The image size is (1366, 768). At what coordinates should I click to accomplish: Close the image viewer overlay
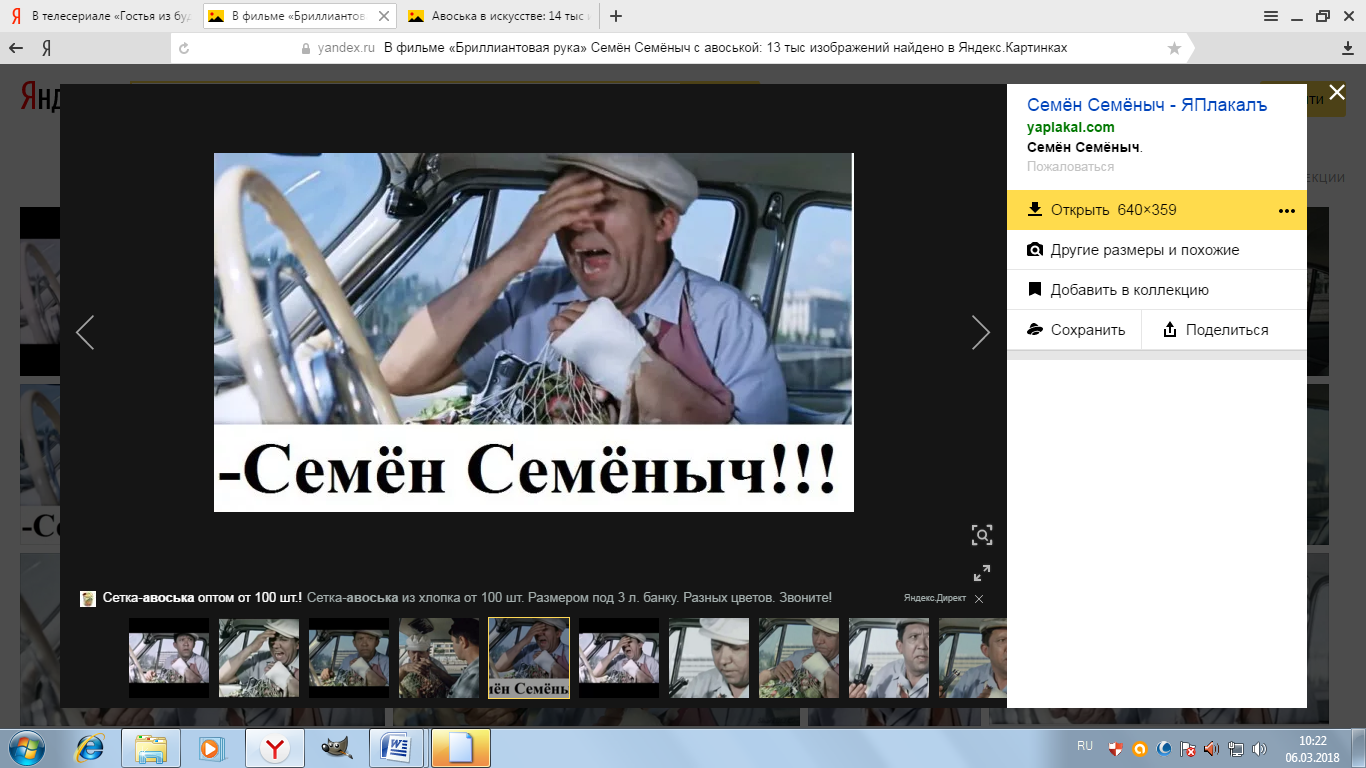click(x=1337, y=93)
